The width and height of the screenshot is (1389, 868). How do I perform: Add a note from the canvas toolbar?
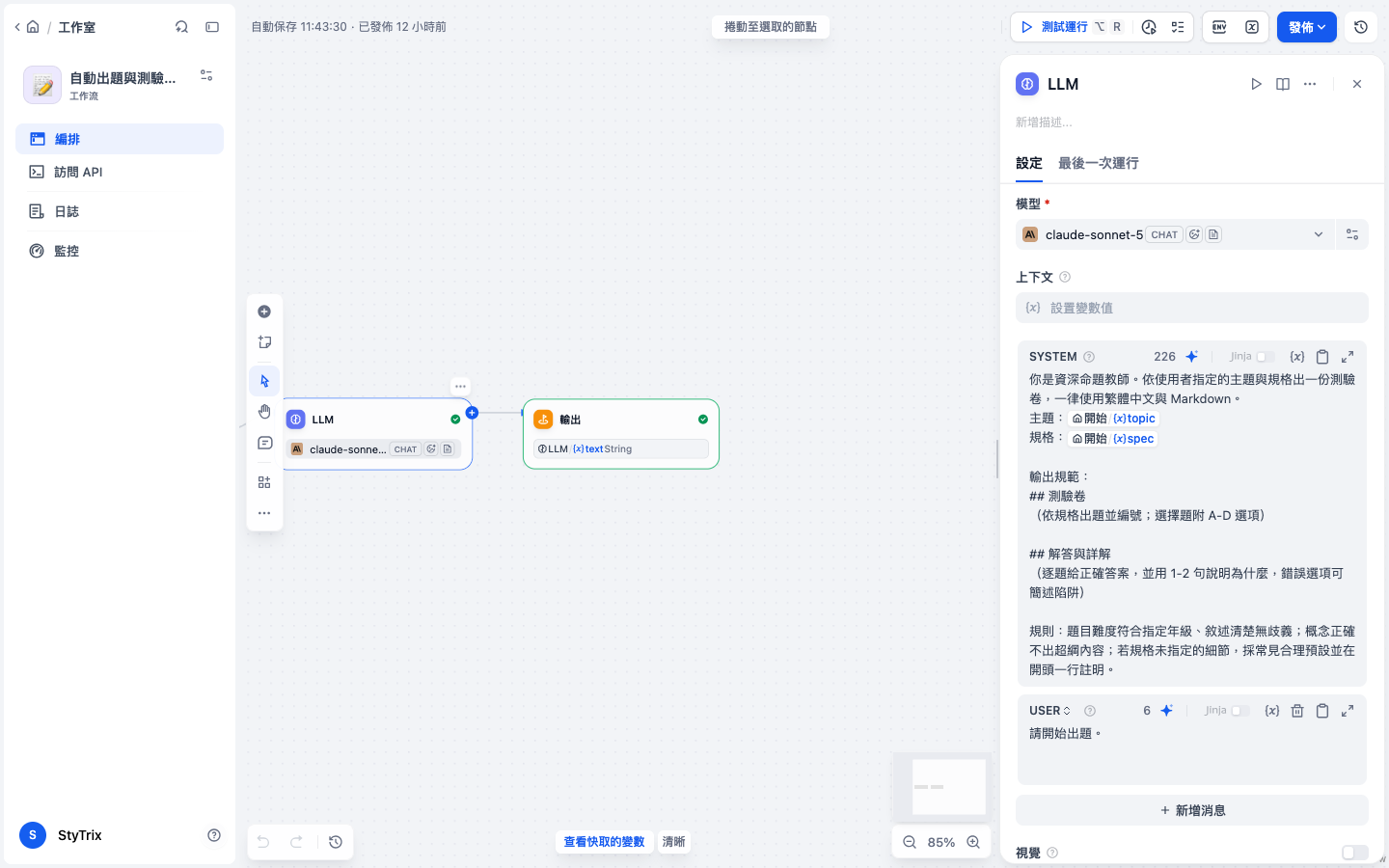(264, 342)
